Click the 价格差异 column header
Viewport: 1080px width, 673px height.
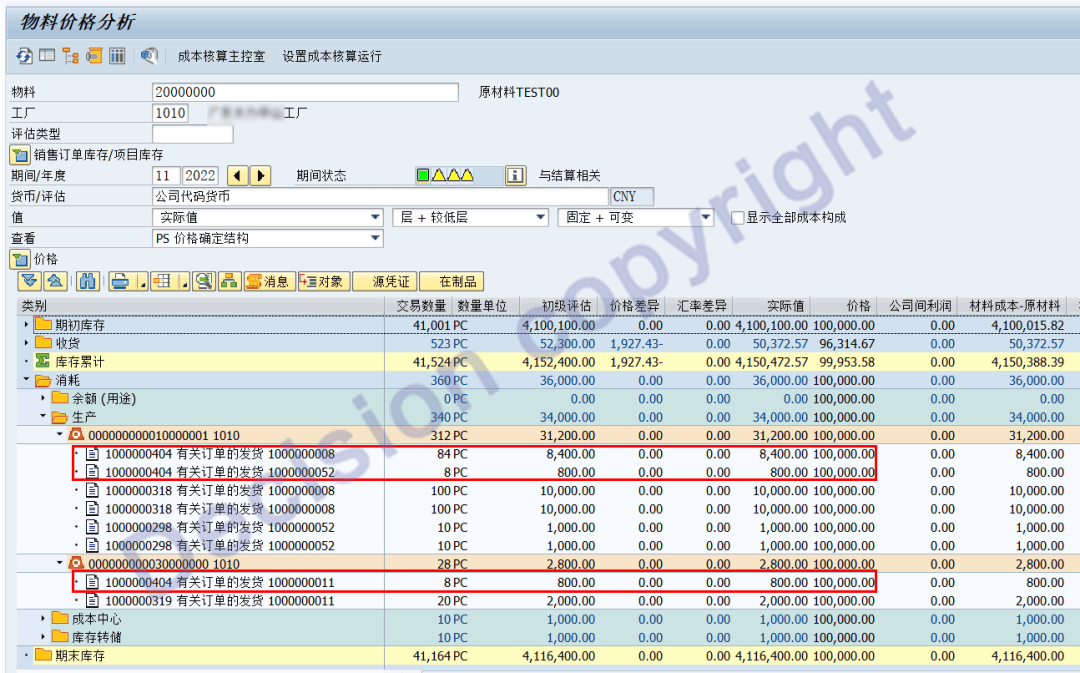[x=632, y=306]
